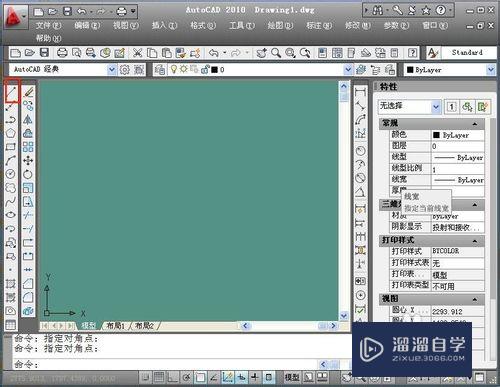Open the 无选择 object selection dropdown
Viewport: 500px width, 387px height.
(435, 107)
